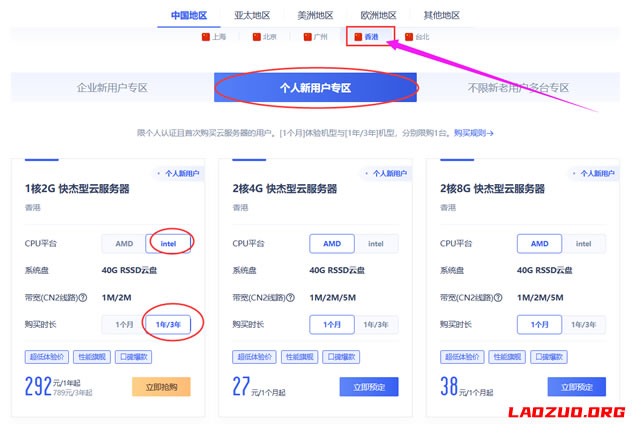632x424 pixels.
Task: Switch to the 亚太地区 region tab
Action: (252, 16)
